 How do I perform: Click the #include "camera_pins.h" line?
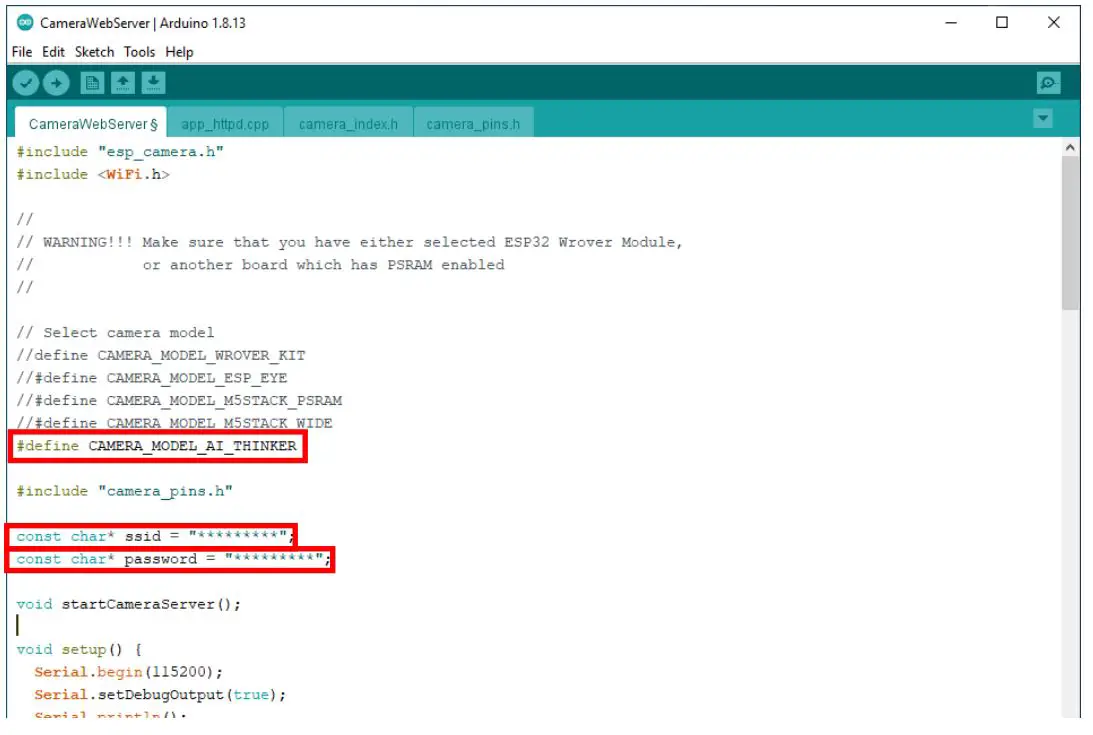(x=124, y=491)
